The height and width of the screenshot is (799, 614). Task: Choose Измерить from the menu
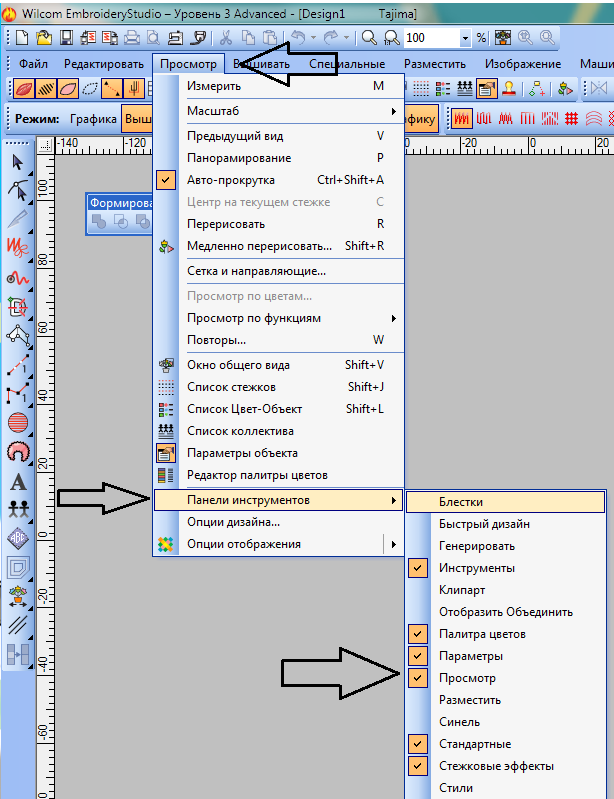pyautogui.click(x=278, y=86)
